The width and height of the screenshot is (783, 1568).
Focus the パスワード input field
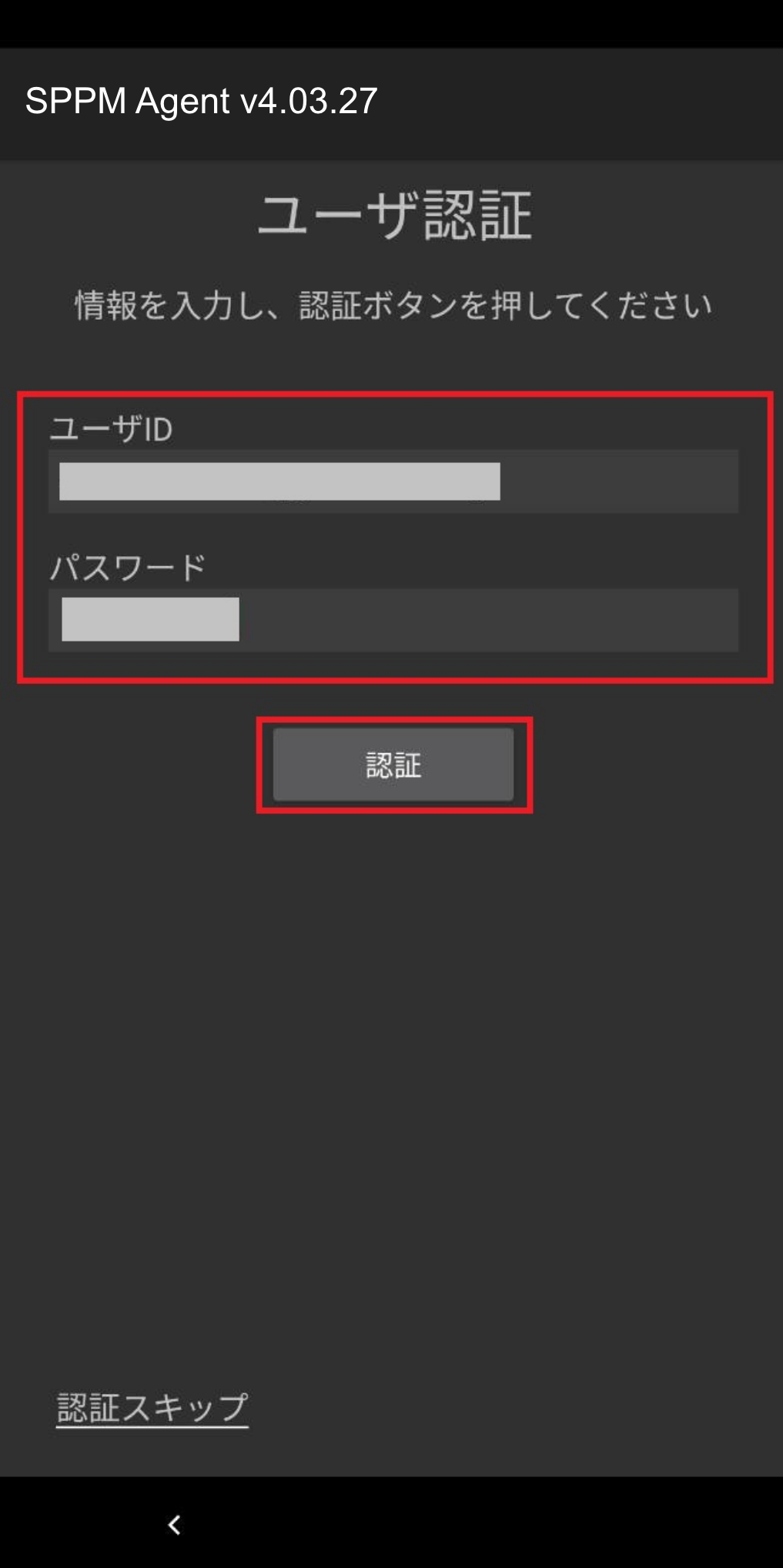click(x=393, y=620)
